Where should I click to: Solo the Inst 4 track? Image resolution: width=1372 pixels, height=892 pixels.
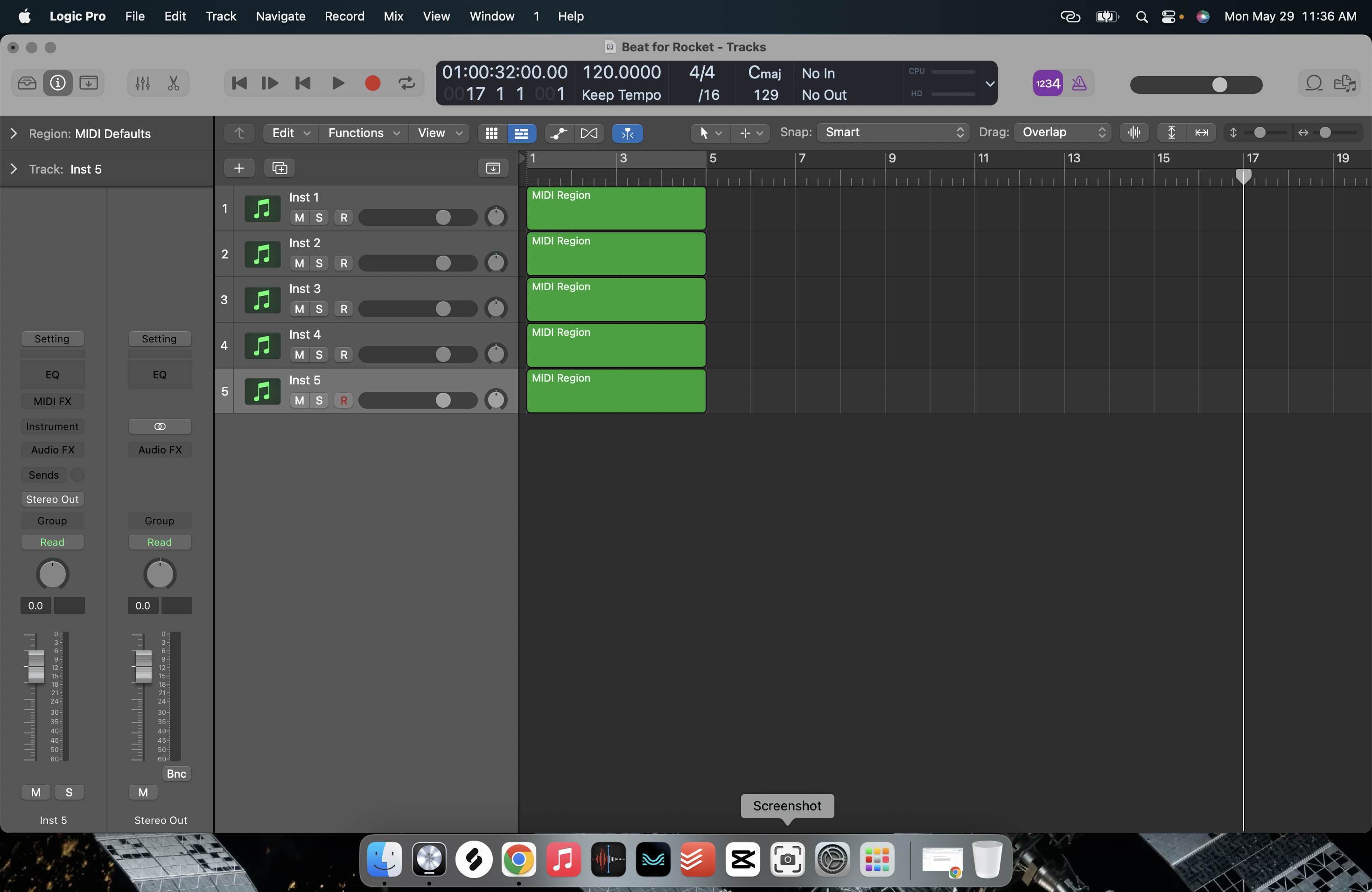[319, 355]
